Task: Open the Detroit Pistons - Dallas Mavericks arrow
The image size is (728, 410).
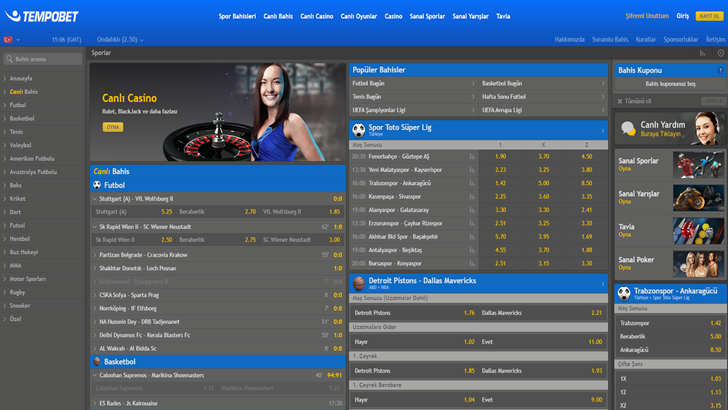Action: (x=603, y=284)
